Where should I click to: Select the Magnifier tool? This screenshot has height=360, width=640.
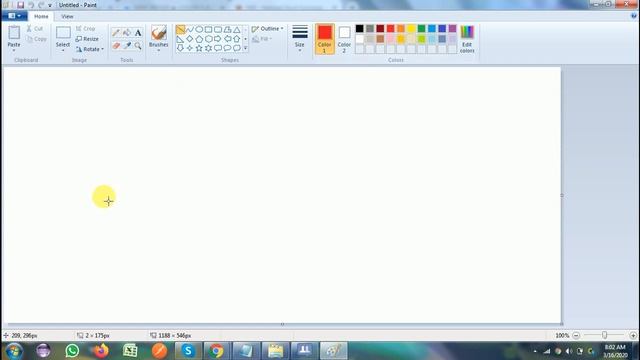pos(138,45)
